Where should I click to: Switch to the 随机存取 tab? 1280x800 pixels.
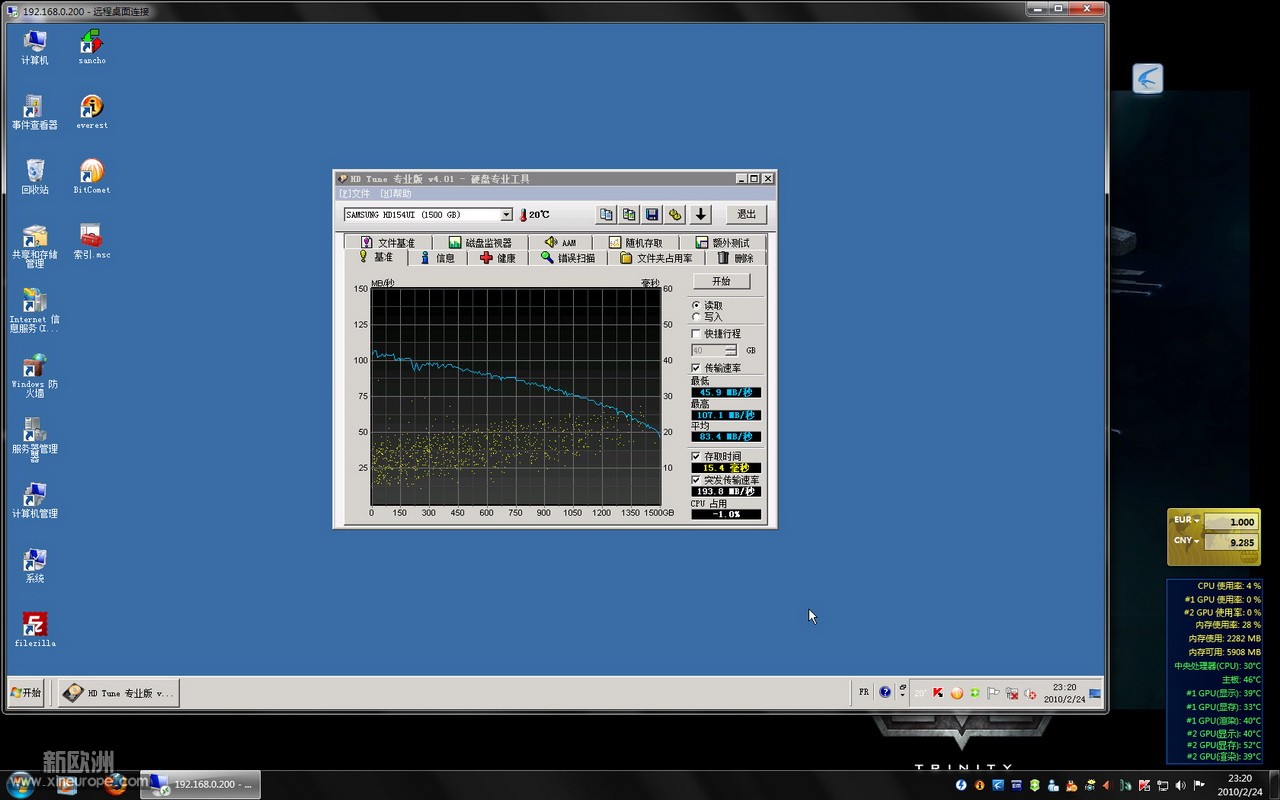click(635, 242)
